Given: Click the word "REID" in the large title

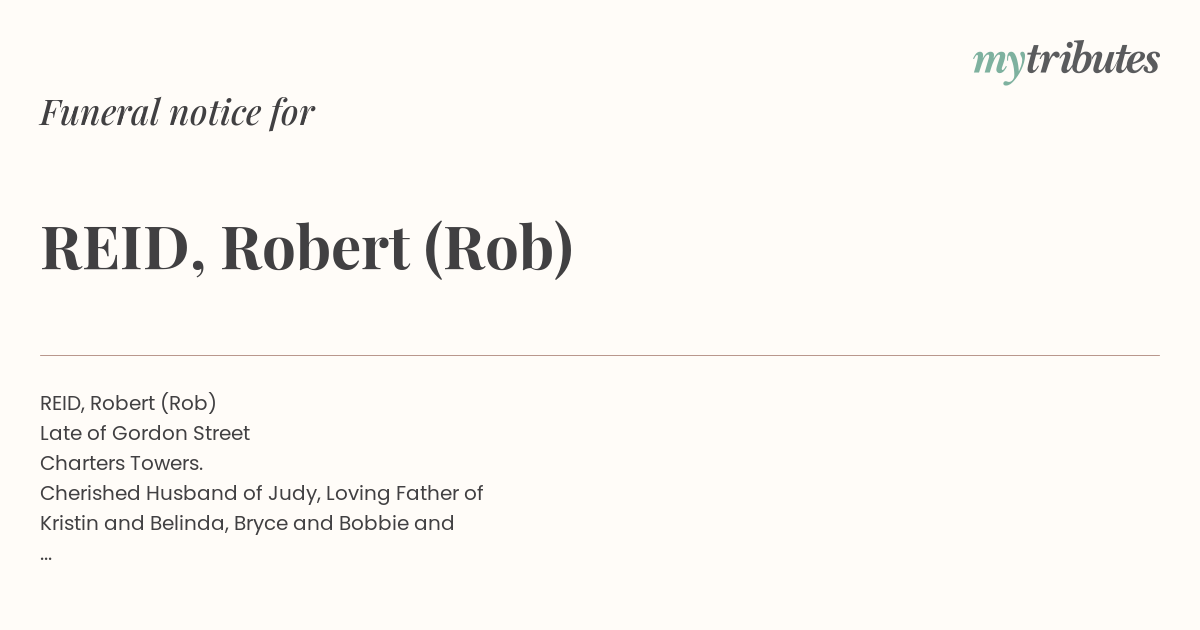Looking at the screenshot, I should [115, 248].
